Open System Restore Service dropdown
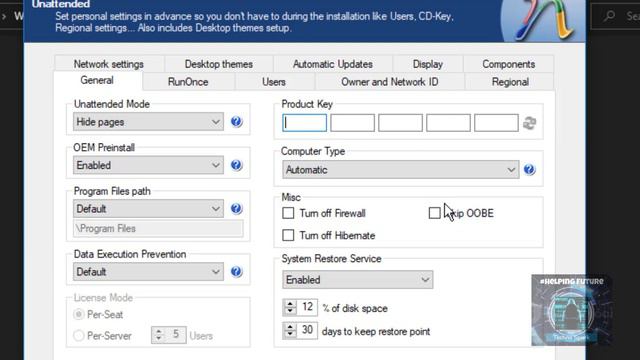The image size is (640, 360). point(358,280)
